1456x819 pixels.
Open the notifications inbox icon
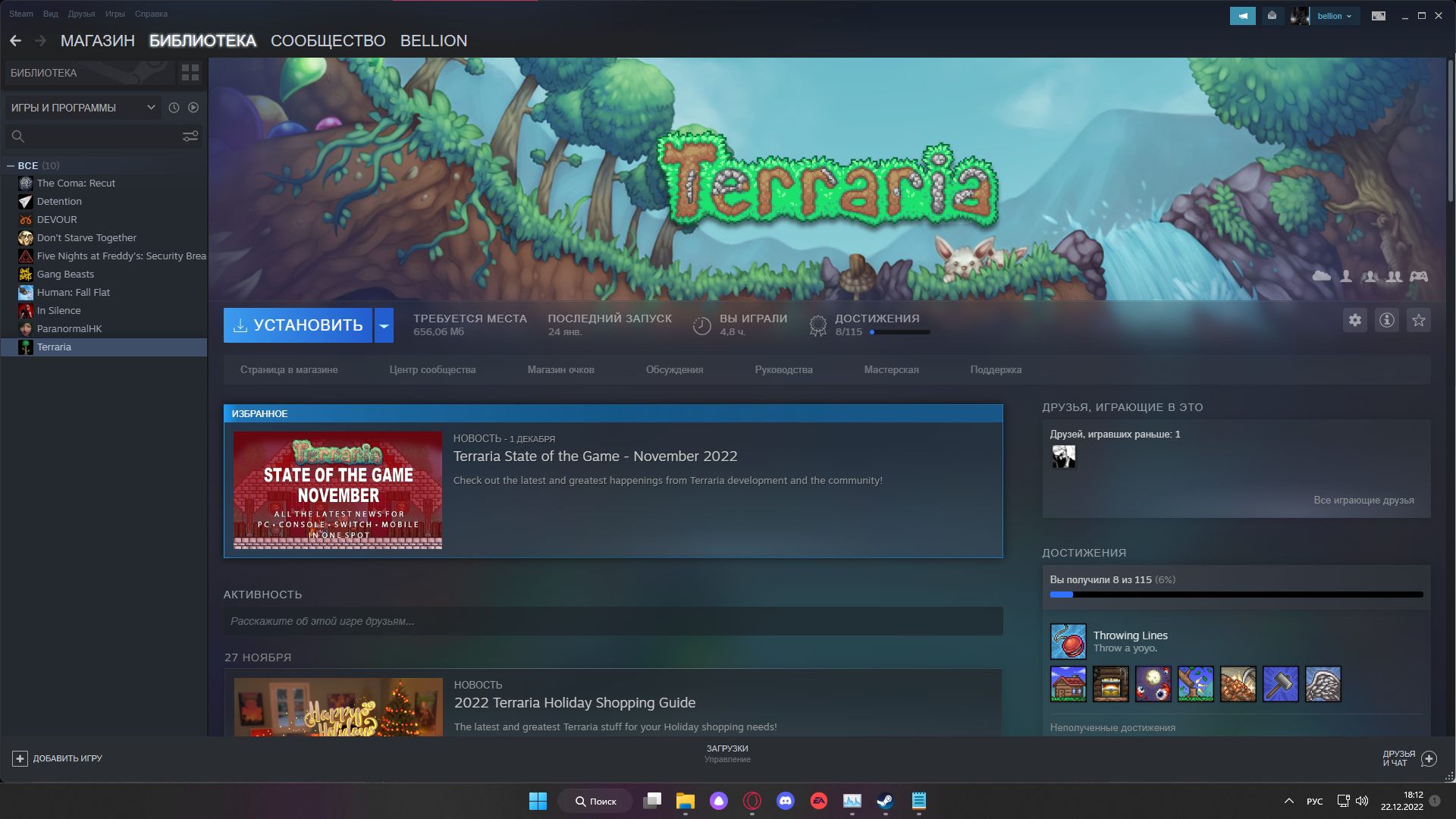click(x=1272, y=16)
